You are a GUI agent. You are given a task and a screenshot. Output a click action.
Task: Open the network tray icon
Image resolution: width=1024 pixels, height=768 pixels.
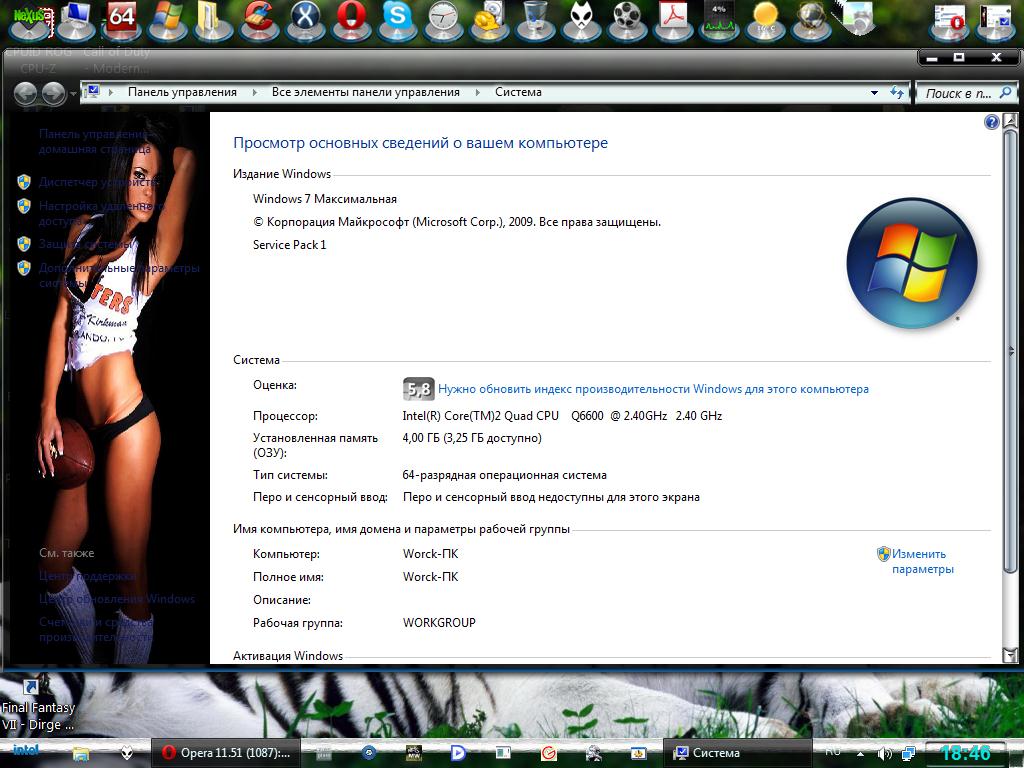[x=908, y=753]
